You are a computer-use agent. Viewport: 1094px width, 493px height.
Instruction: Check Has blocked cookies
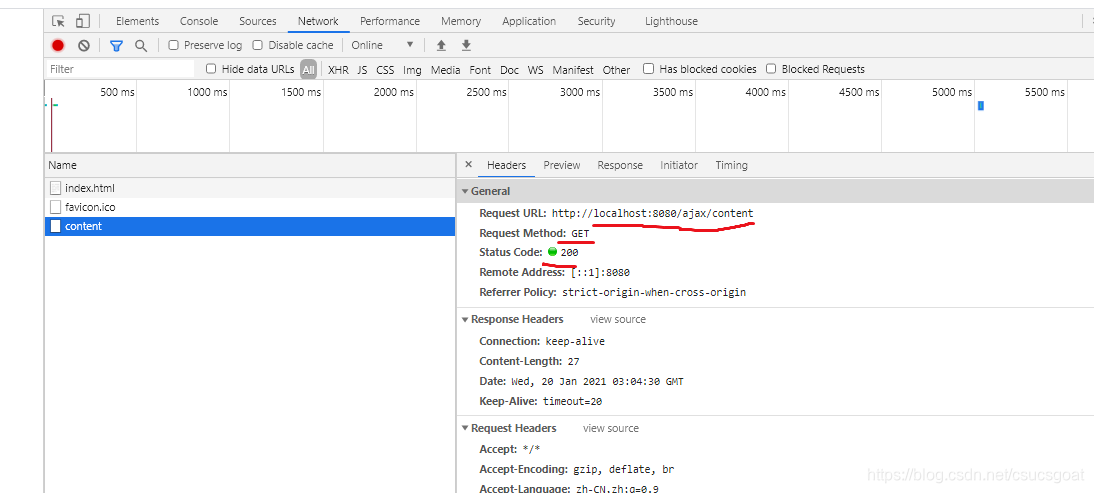pyautogui.click(x=648, y=68)
